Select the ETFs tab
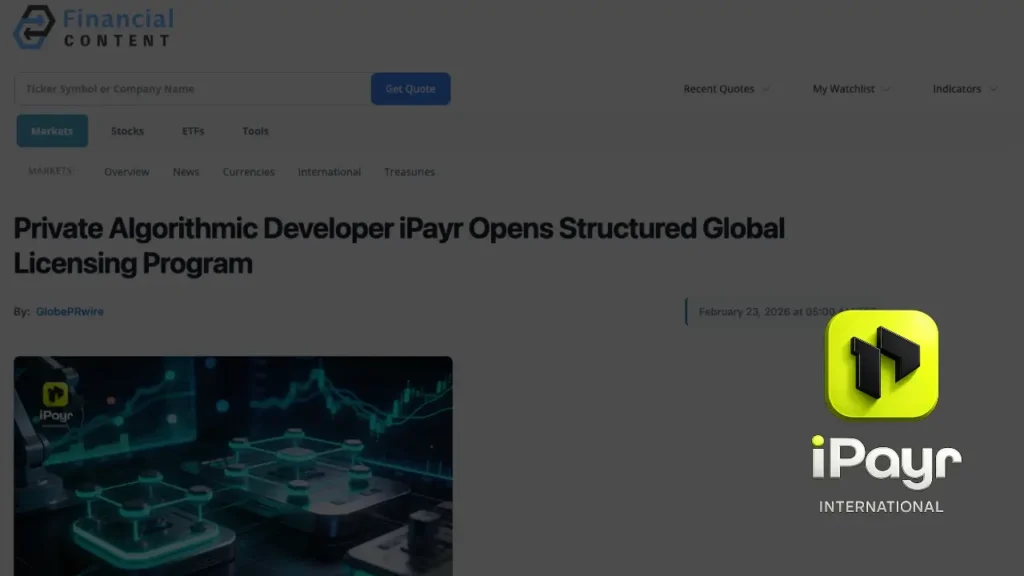 coord(192,131)
